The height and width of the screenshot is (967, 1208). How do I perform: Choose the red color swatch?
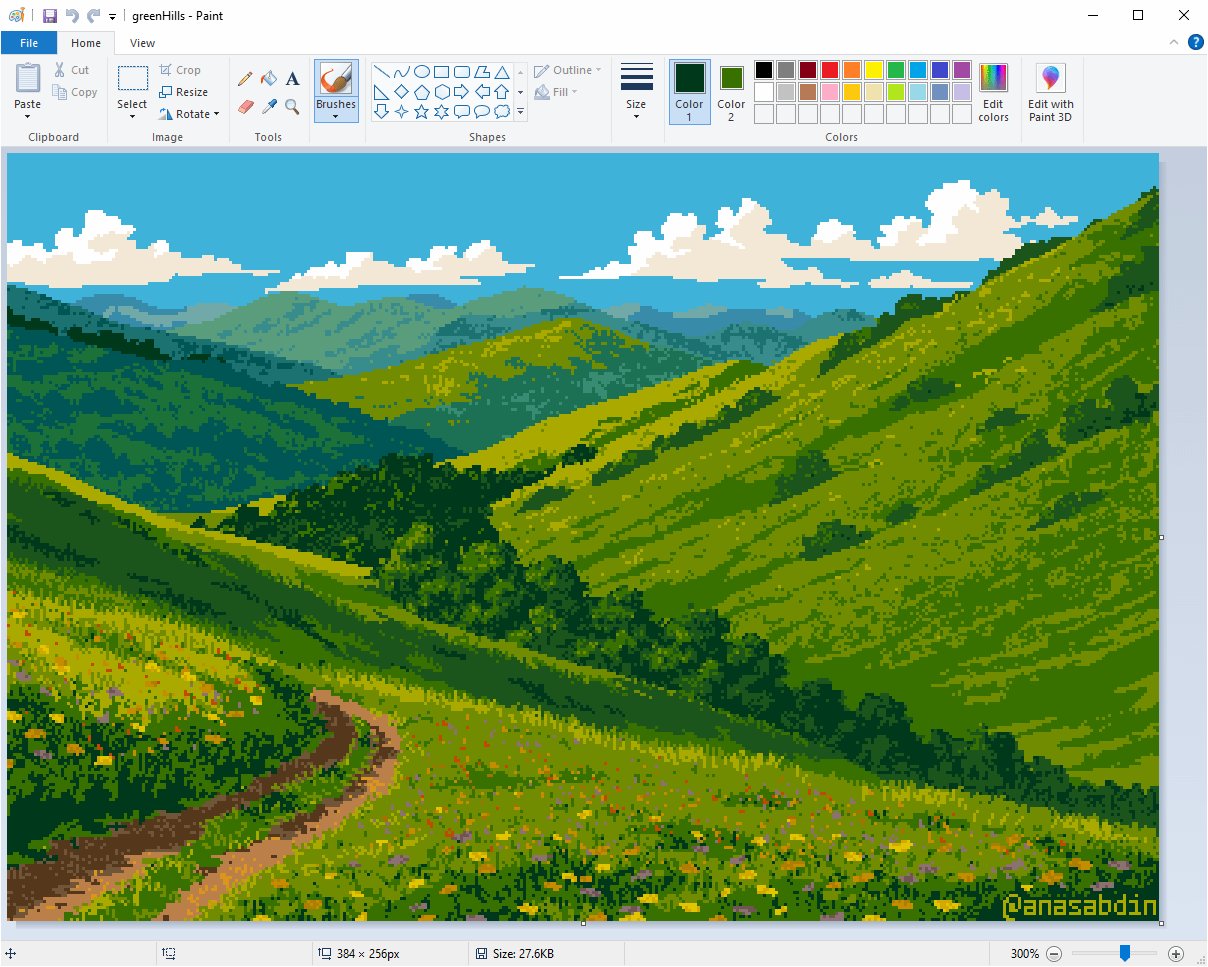pyautogui.click(x=829, y=70)
